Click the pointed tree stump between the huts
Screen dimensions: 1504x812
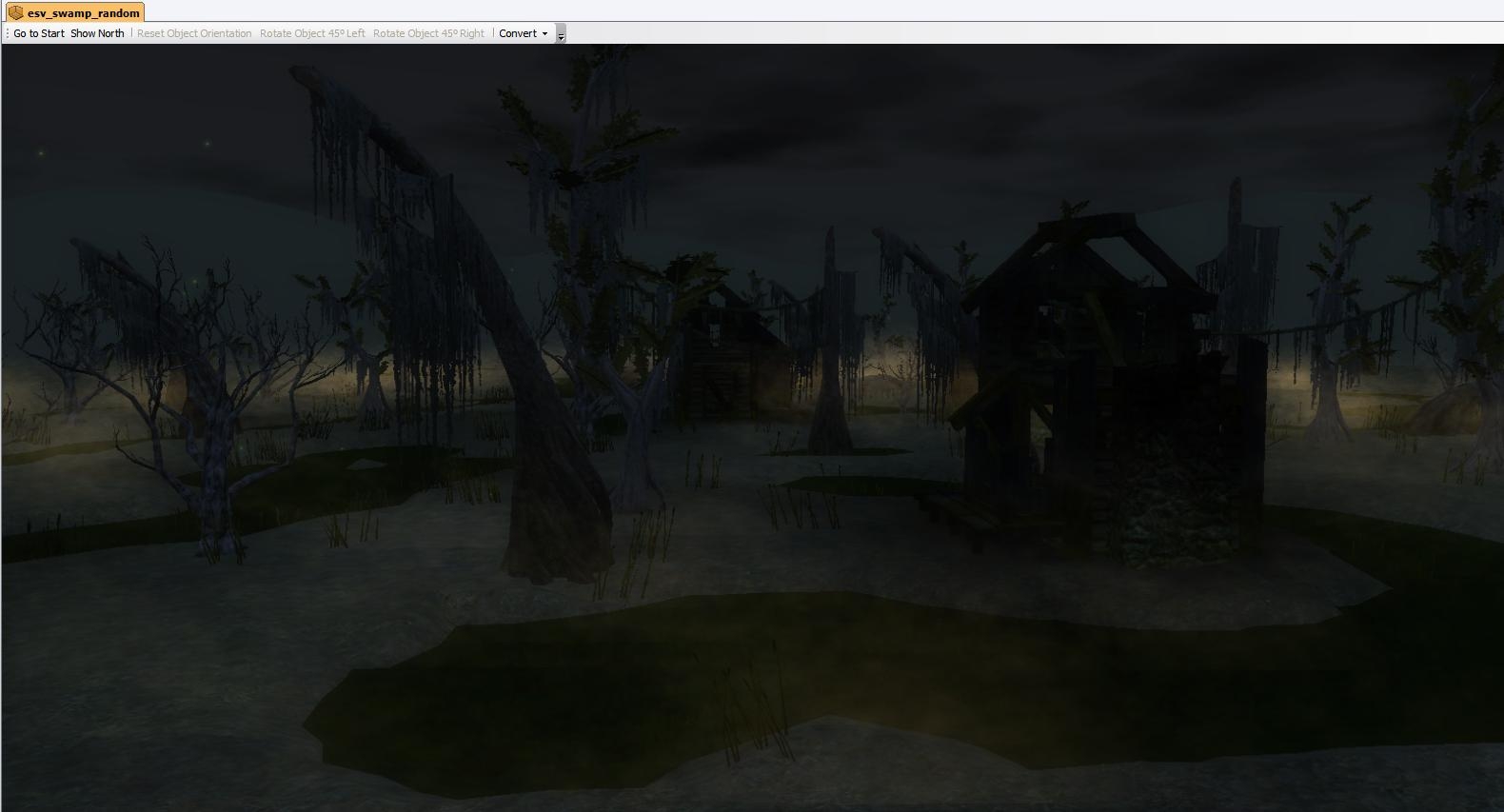[829, 381]
